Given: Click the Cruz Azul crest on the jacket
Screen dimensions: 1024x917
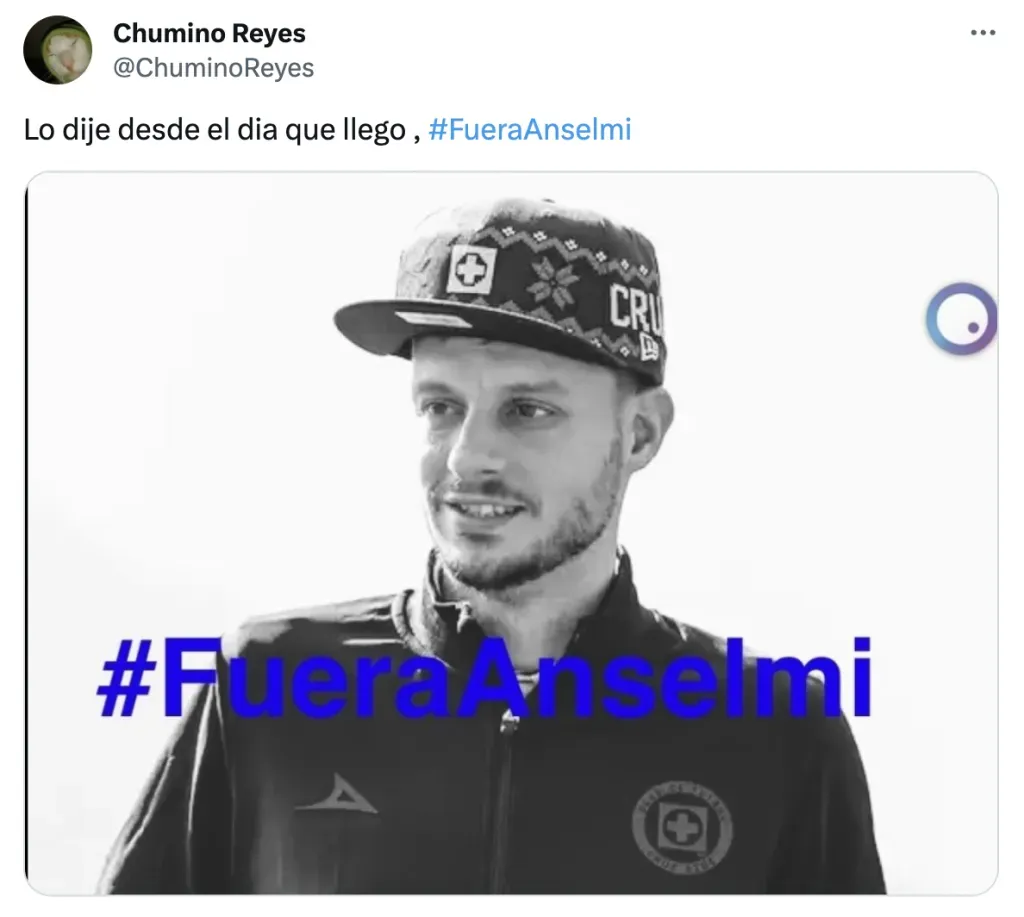Looking at the screenshot, I should pyautogui.click(x=682, y=828).
